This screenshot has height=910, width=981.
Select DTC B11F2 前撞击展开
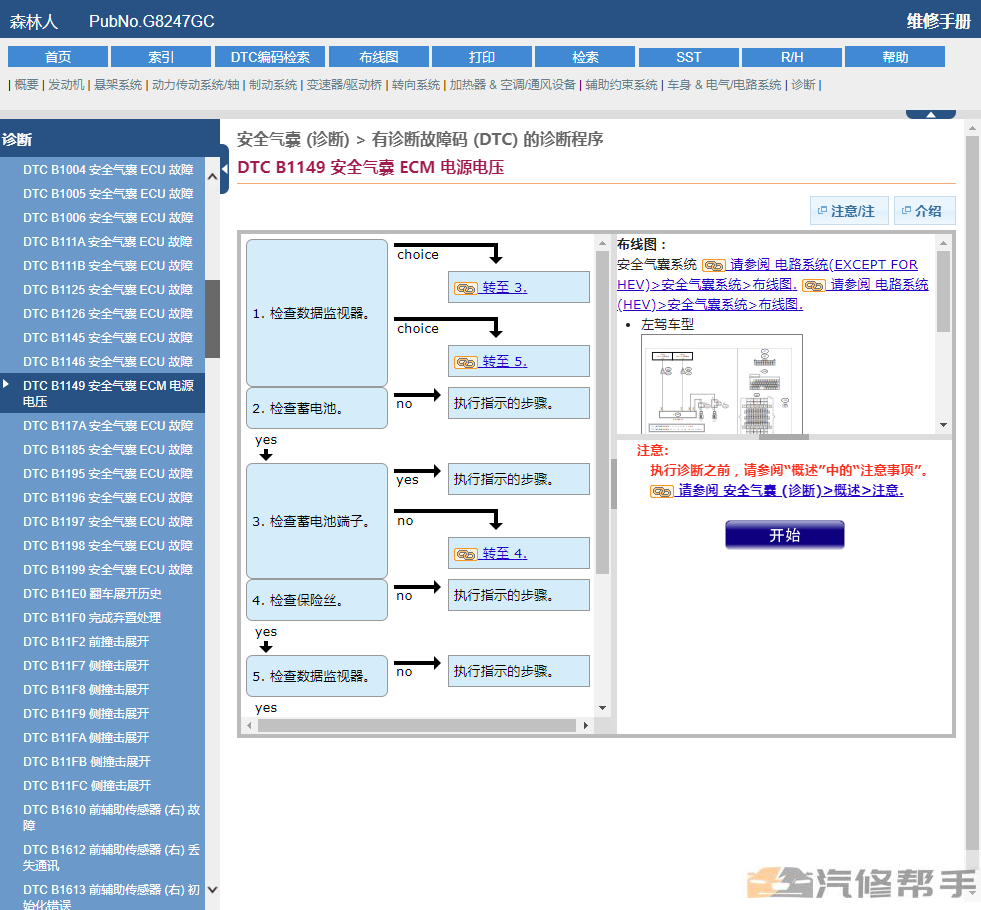86,642
